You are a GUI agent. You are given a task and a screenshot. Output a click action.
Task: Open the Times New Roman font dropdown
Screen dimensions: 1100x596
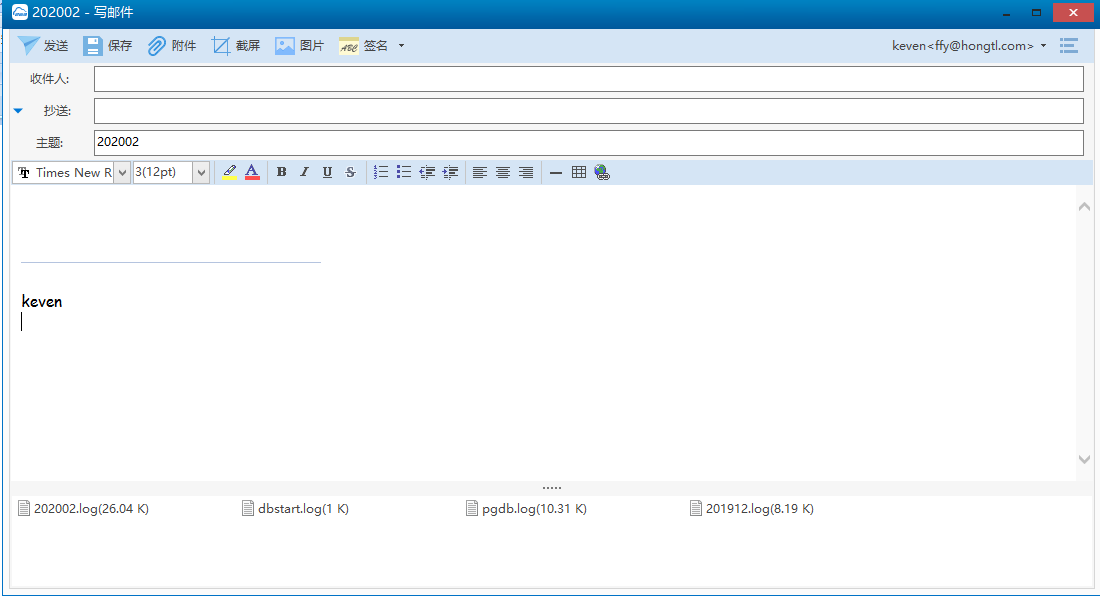pos(122,173)
